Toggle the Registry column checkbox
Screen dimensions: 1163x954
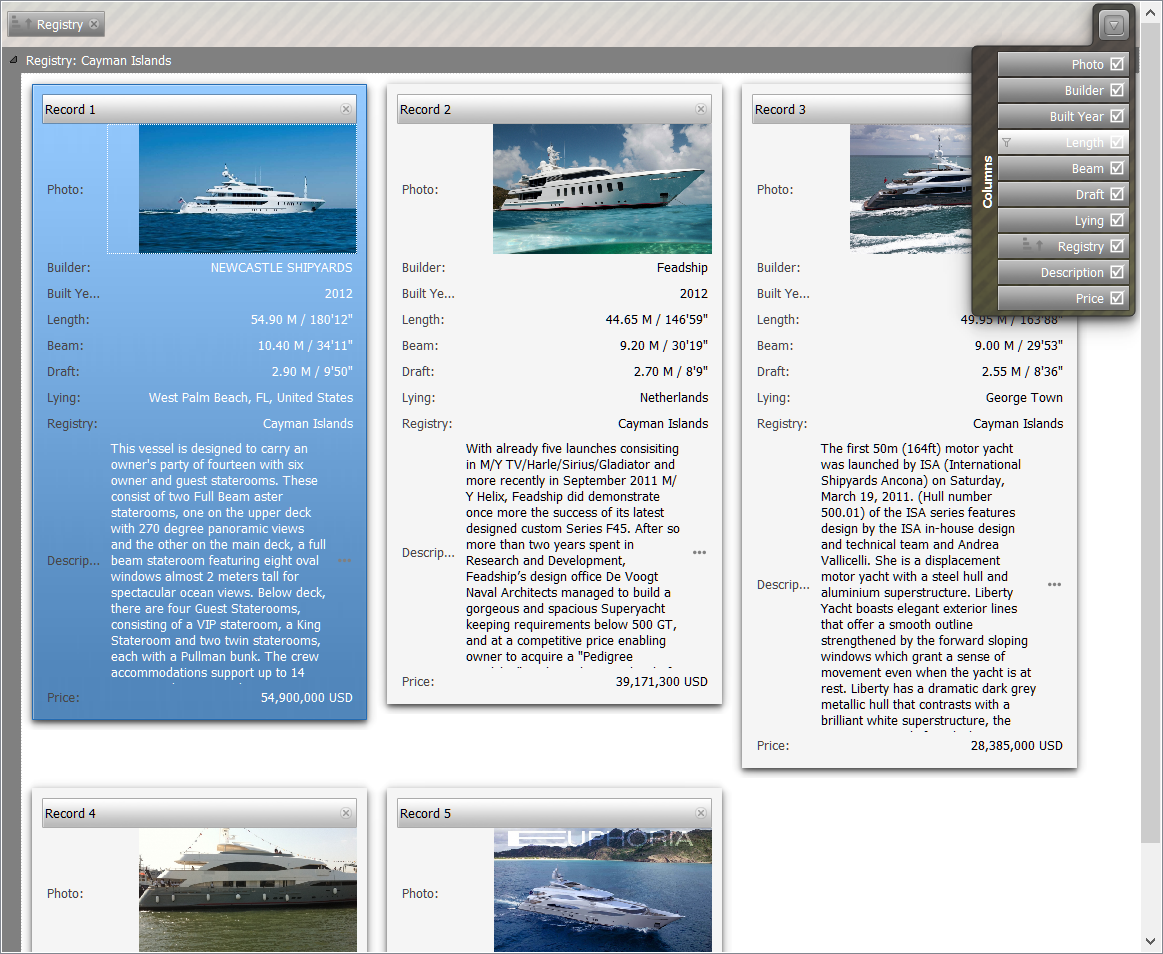click(x=1117, y=246)
